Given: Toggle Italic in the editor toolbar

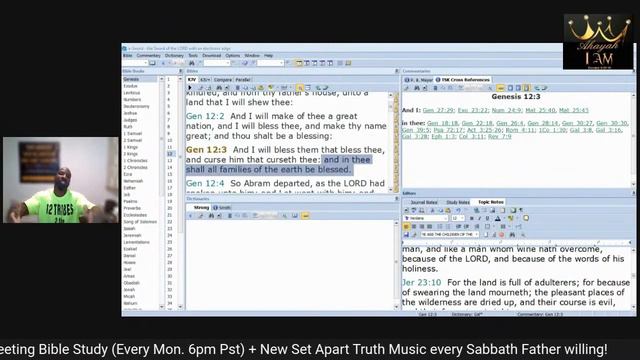Looking at the screenshot, I should (x=479, y=218).
